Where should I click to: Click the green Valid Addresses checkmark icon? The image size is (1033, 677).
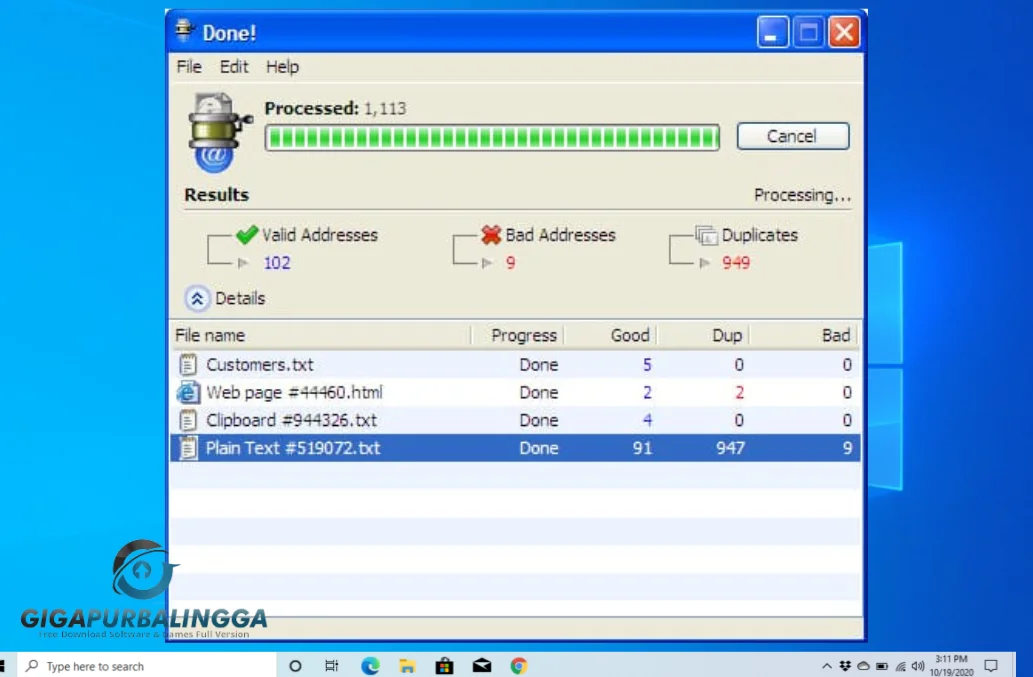pos(247,234)
